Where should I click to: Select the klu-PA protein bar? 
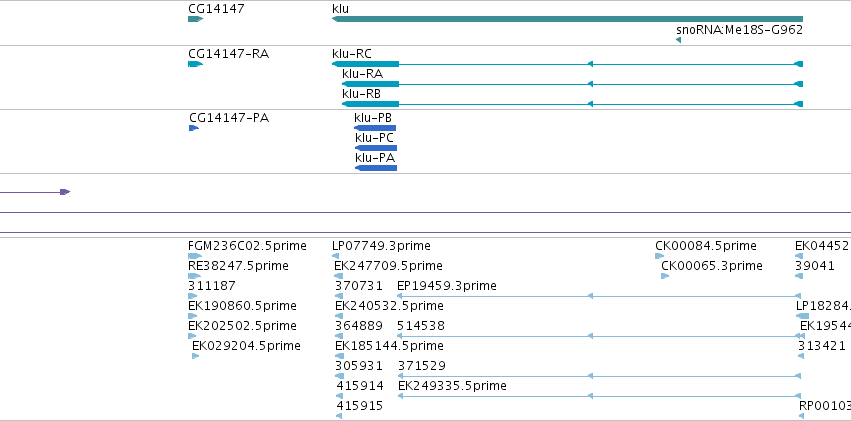pyautogui.click(x=376, y=168)
